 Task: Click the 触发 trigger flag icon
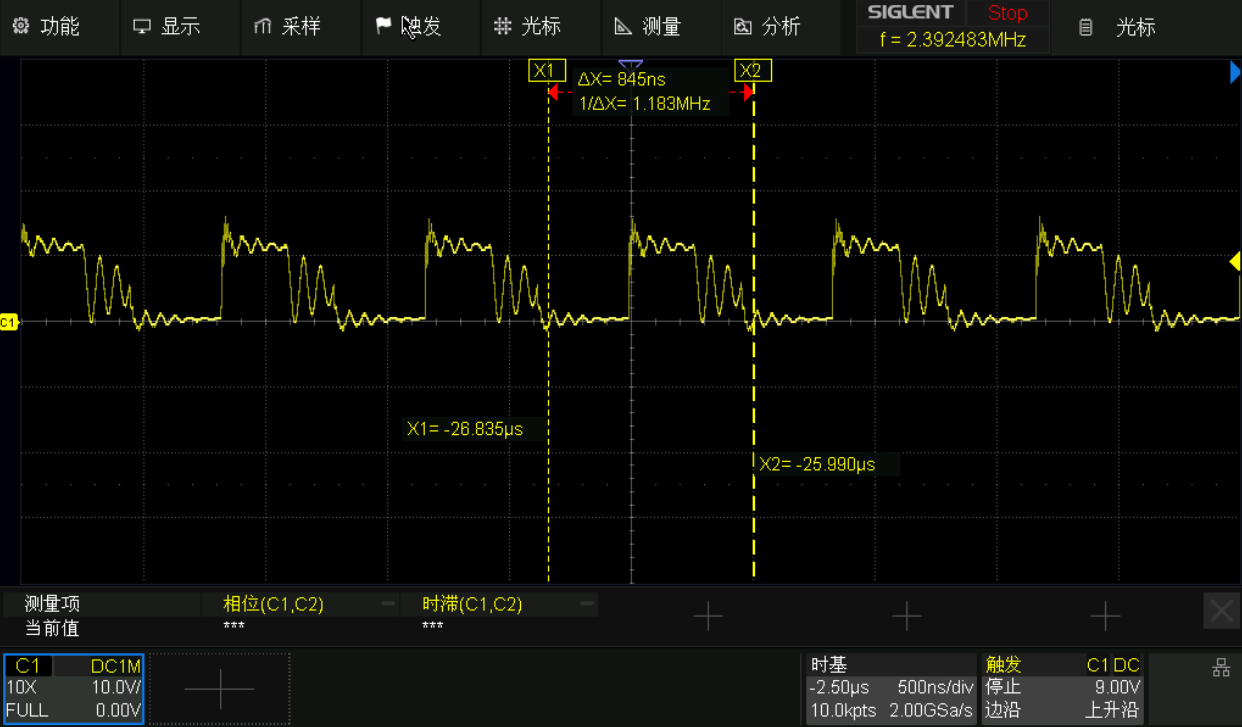click(x=383, y=26)
